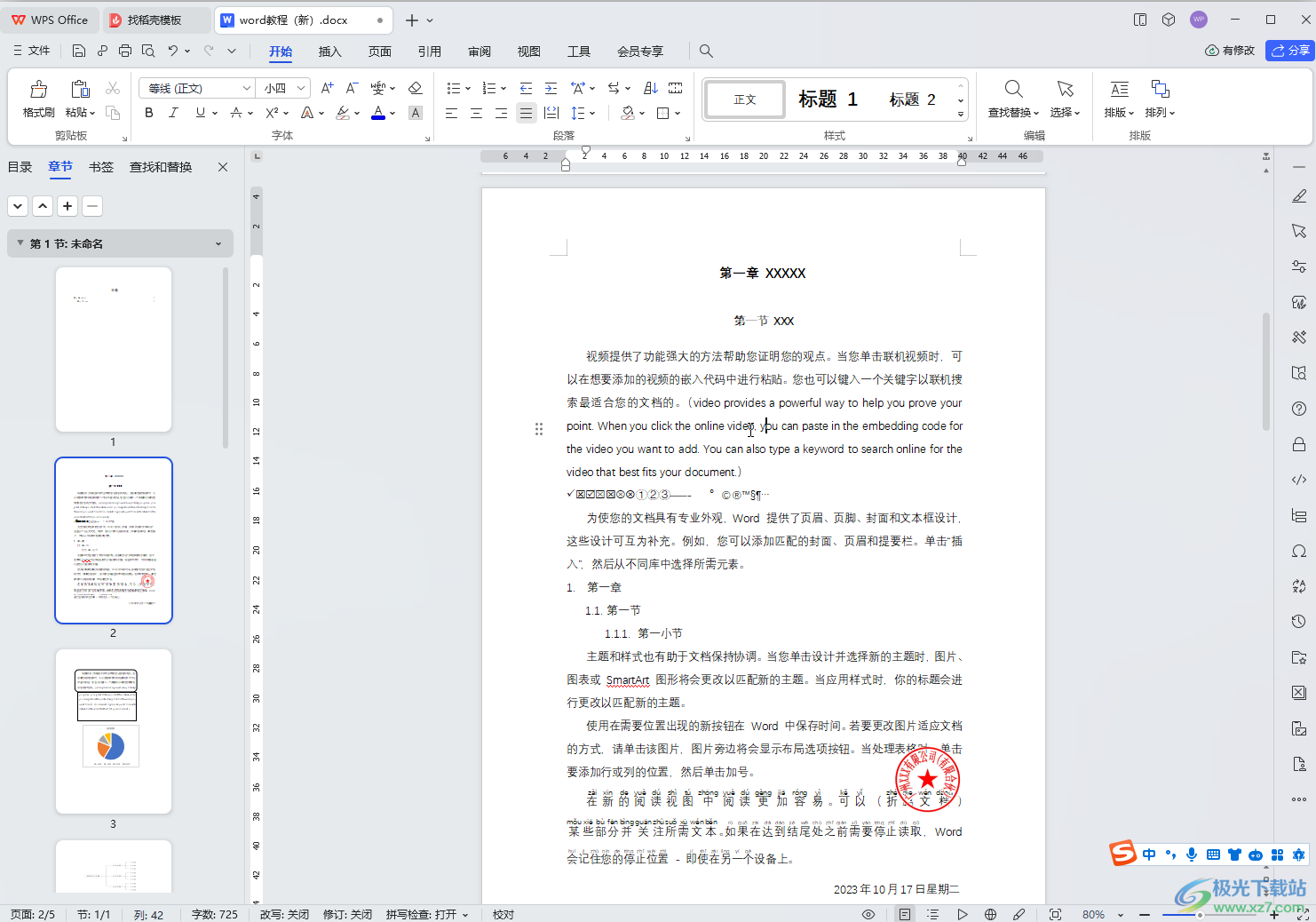Click the increase indent icon
Screen dimensions: 1316x922
pyautogui.click(x=551, y=88)
